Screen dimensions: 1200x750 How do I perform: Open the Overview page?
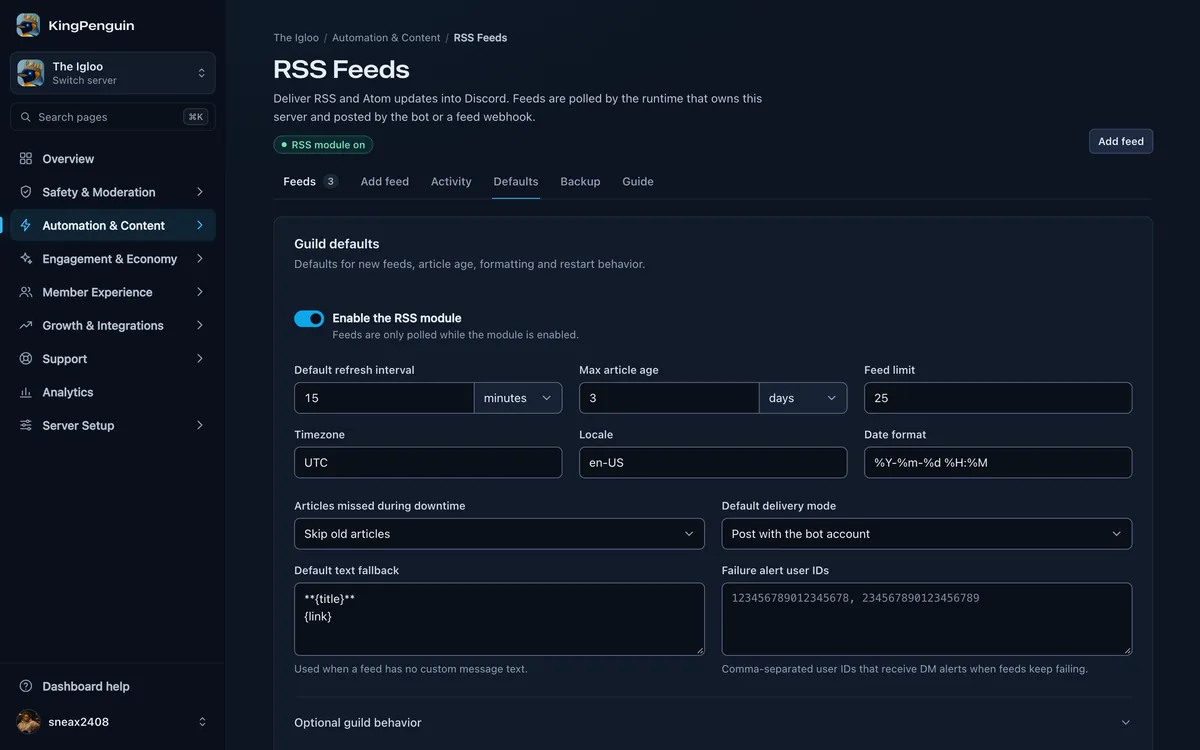click(x=113, y=159)
